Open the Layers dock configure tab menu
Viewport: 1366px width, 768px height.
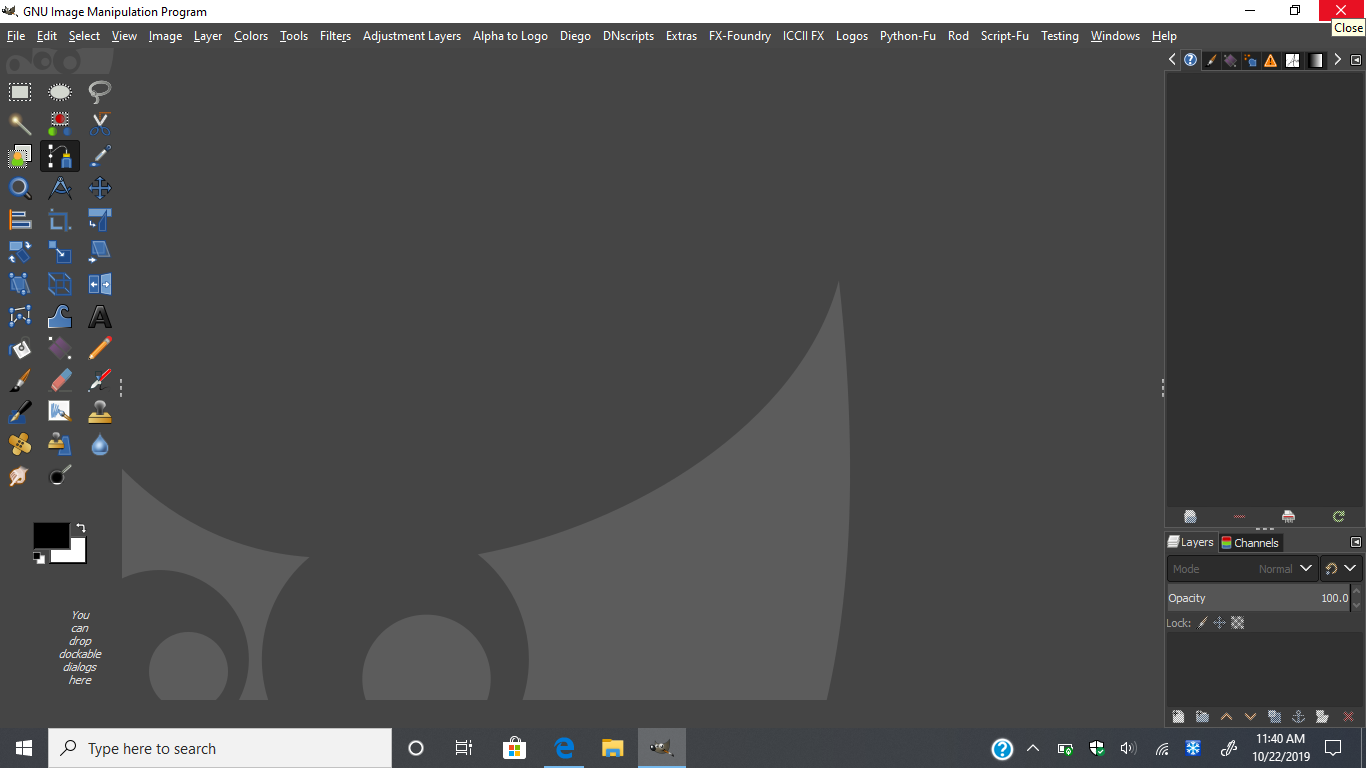point(1356,542)
